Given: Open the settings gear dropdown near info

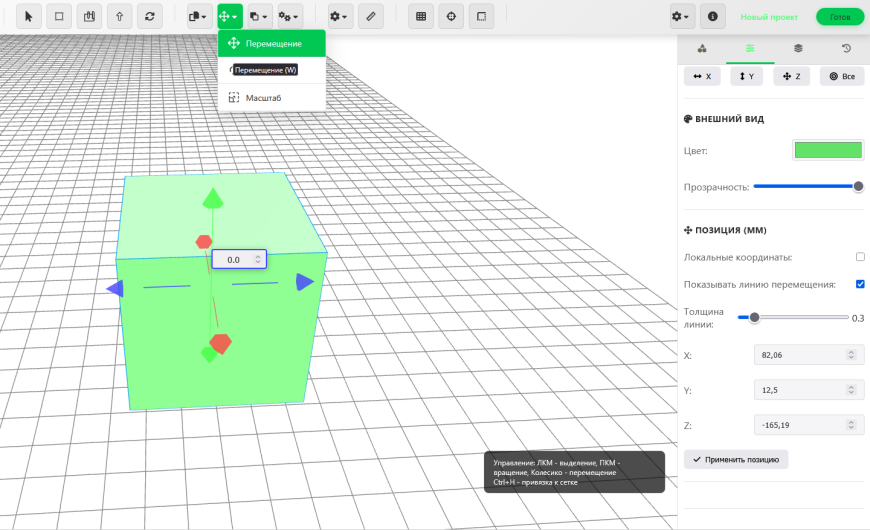Looking at the screenshot, I should (x=681, y=17).
